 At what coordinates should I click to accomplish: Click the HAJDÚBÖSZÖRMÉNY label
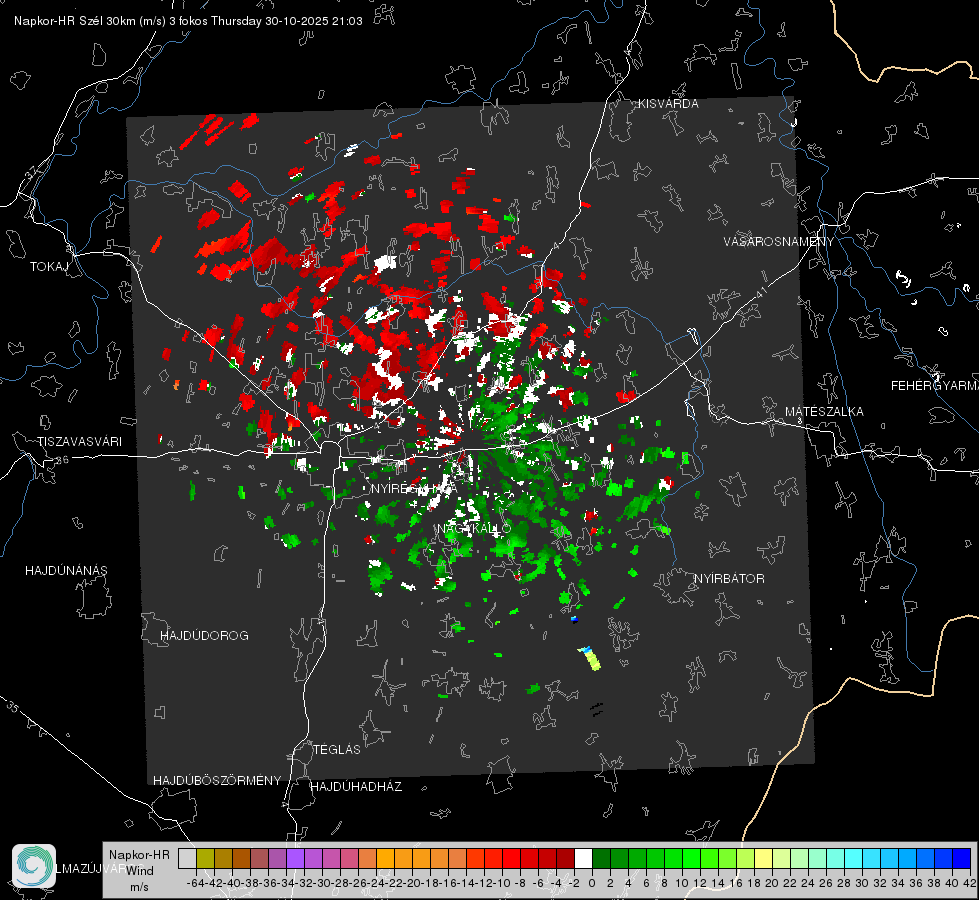click(217, 781)
